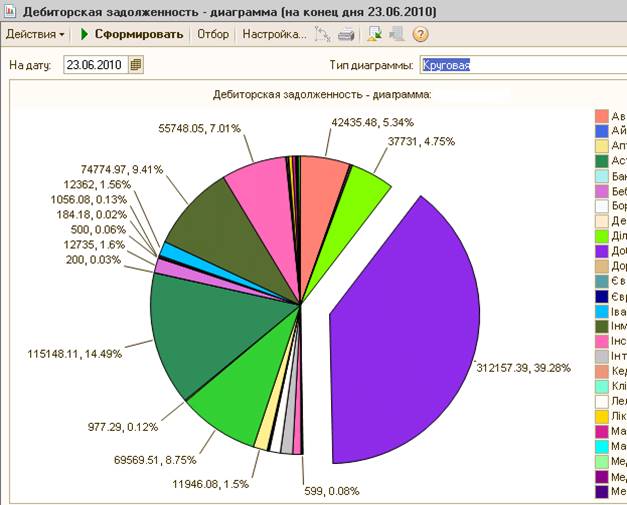Click the pink legend swatch for Інс
Screen dimensions: 627x505
pos(602,341)
